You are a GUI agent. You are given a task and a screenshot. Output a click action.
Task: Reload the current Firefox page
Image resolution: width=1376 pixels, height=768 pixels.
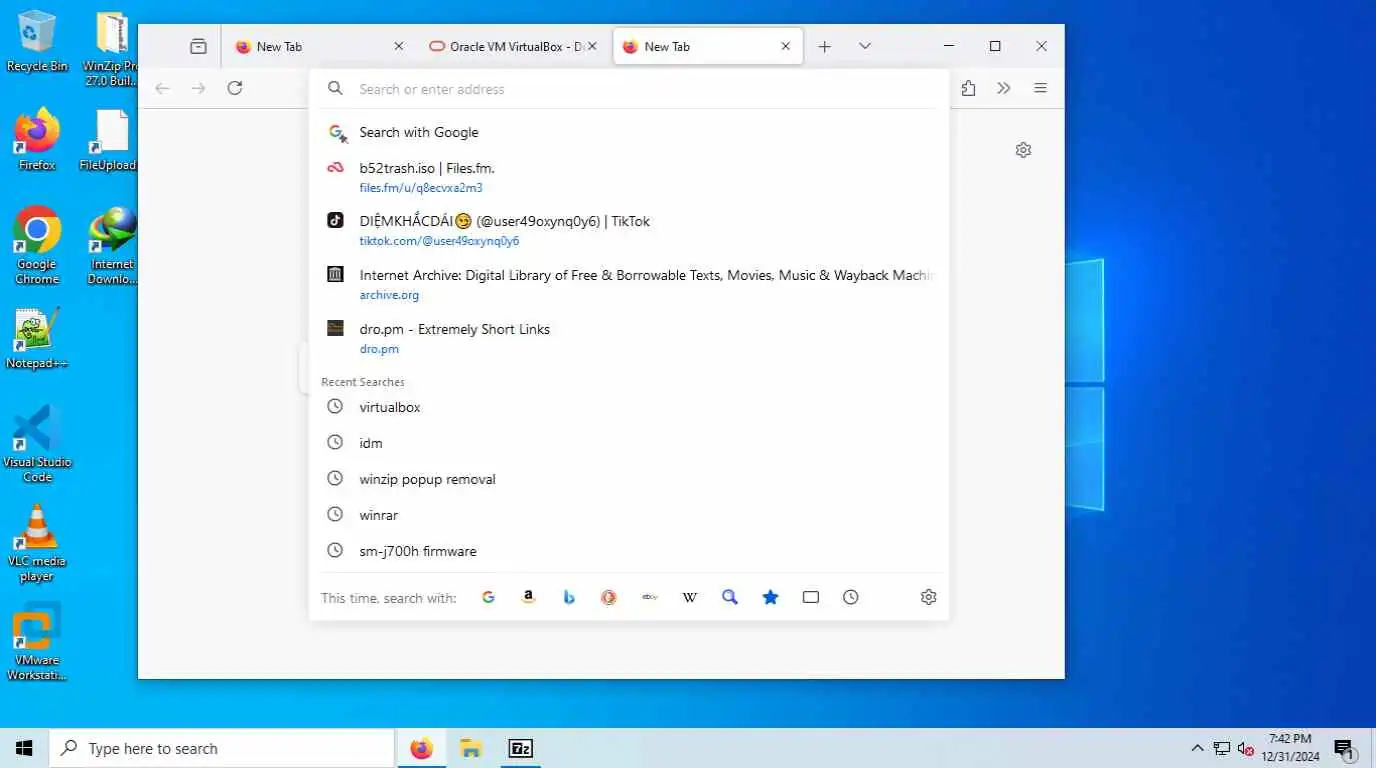(235, 88)
